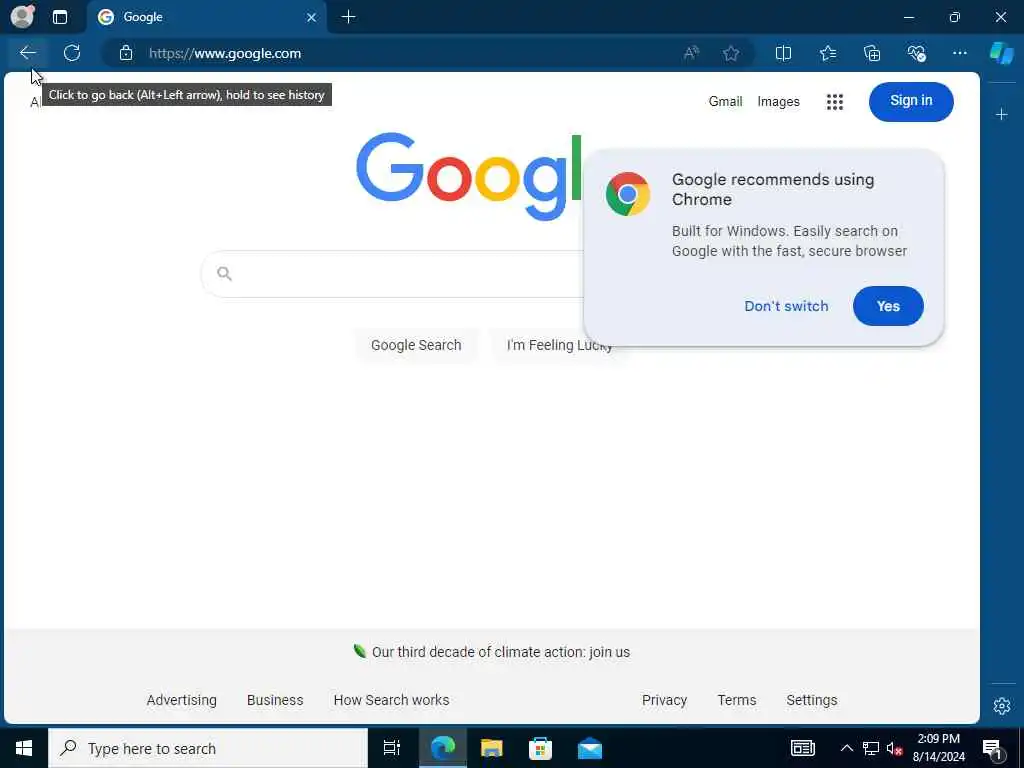Open climate action join us link
Image resolution: width=1024 pixels, height=768 pixels.
coord(501,652)
